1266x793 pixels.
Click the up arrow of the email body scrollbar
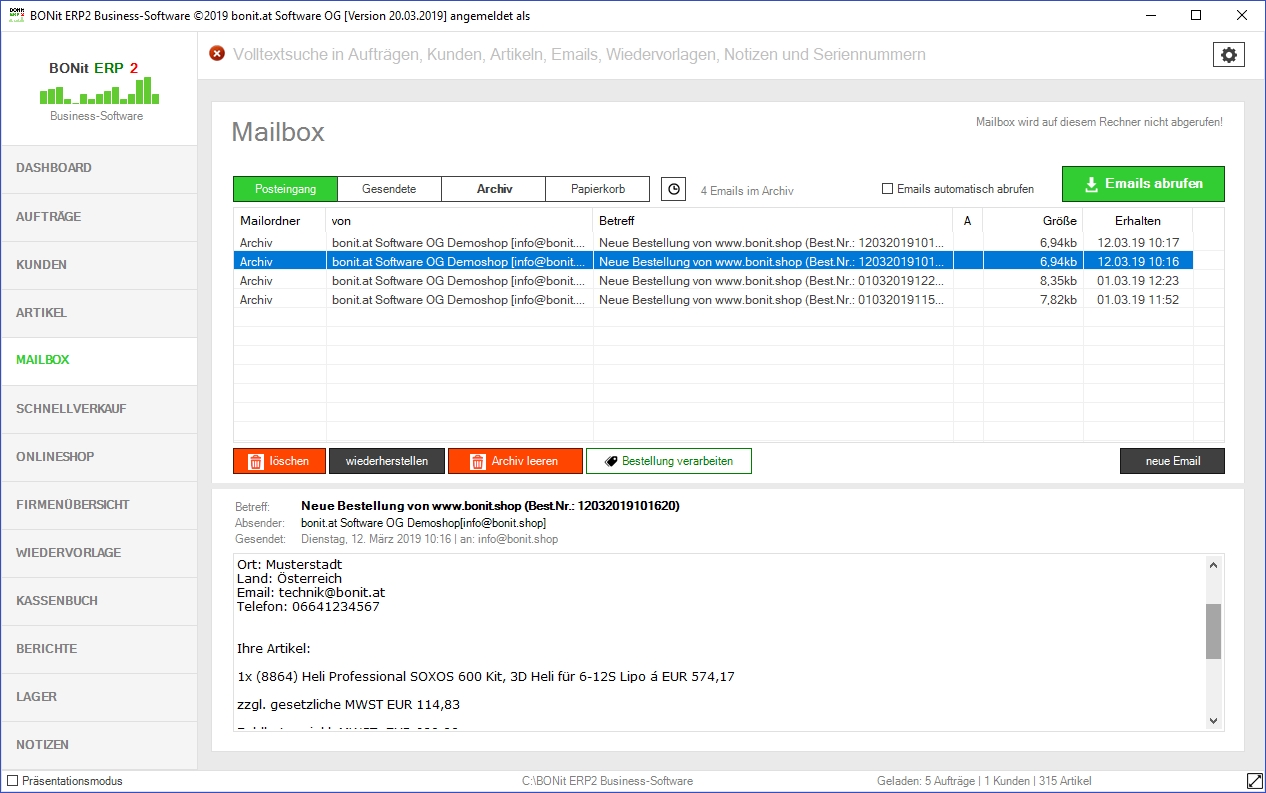(1214, 565)
